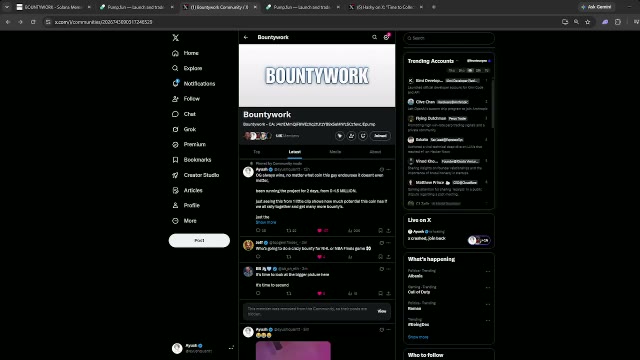
Task: Expand the Trending Accounts dropdown arrow
Action: 457,61
